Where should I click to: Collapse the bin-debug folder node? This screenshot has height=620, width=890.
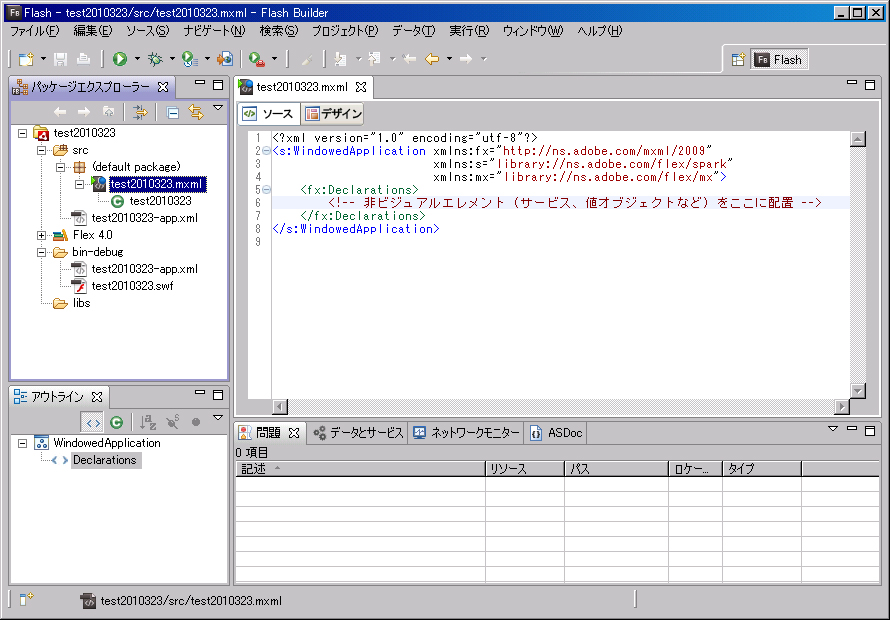pos(41,253)
